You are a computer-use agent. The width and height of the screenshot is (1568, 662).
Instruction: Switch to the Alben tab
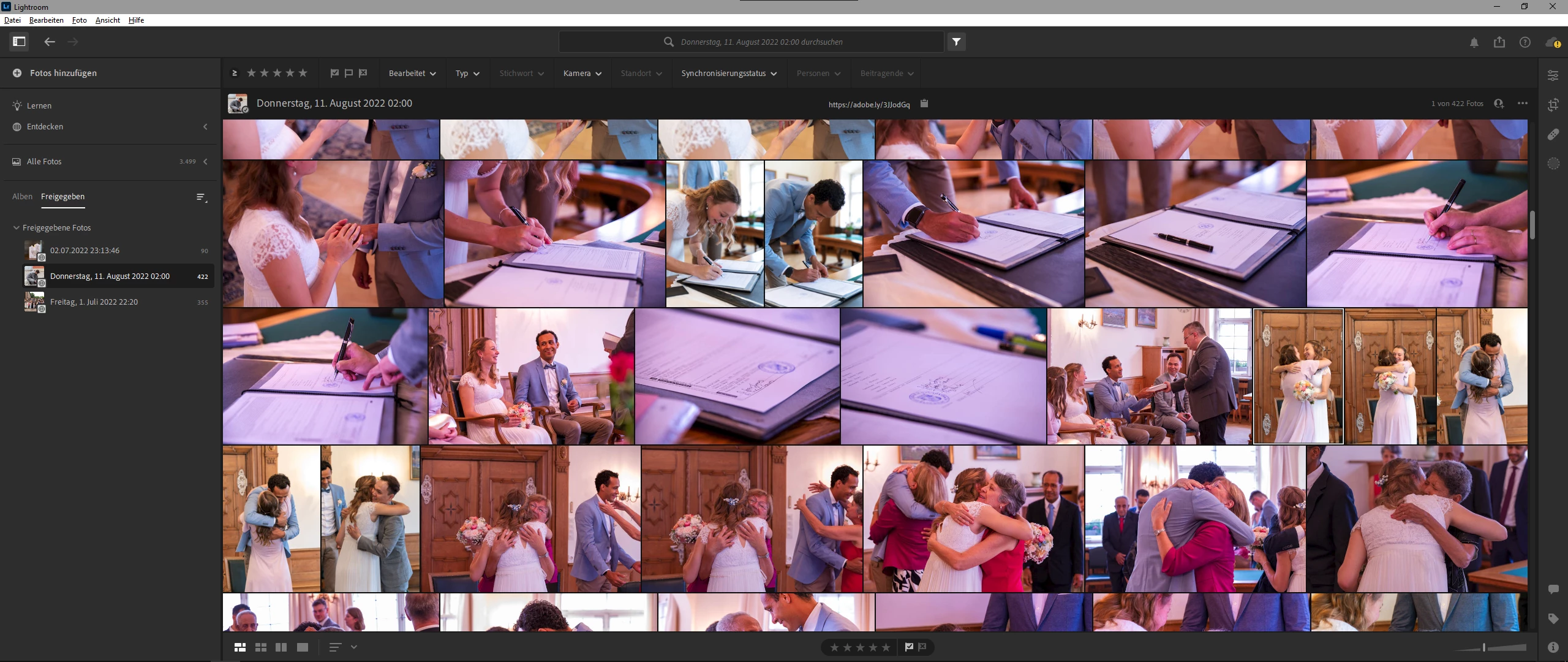22,197
